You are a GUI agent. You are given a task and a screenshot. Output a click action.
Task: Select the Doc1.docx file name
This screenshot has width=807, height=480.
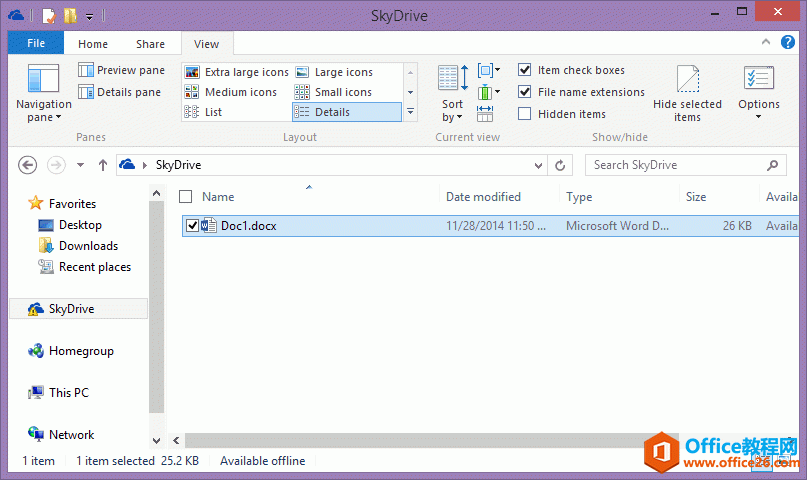249,226
